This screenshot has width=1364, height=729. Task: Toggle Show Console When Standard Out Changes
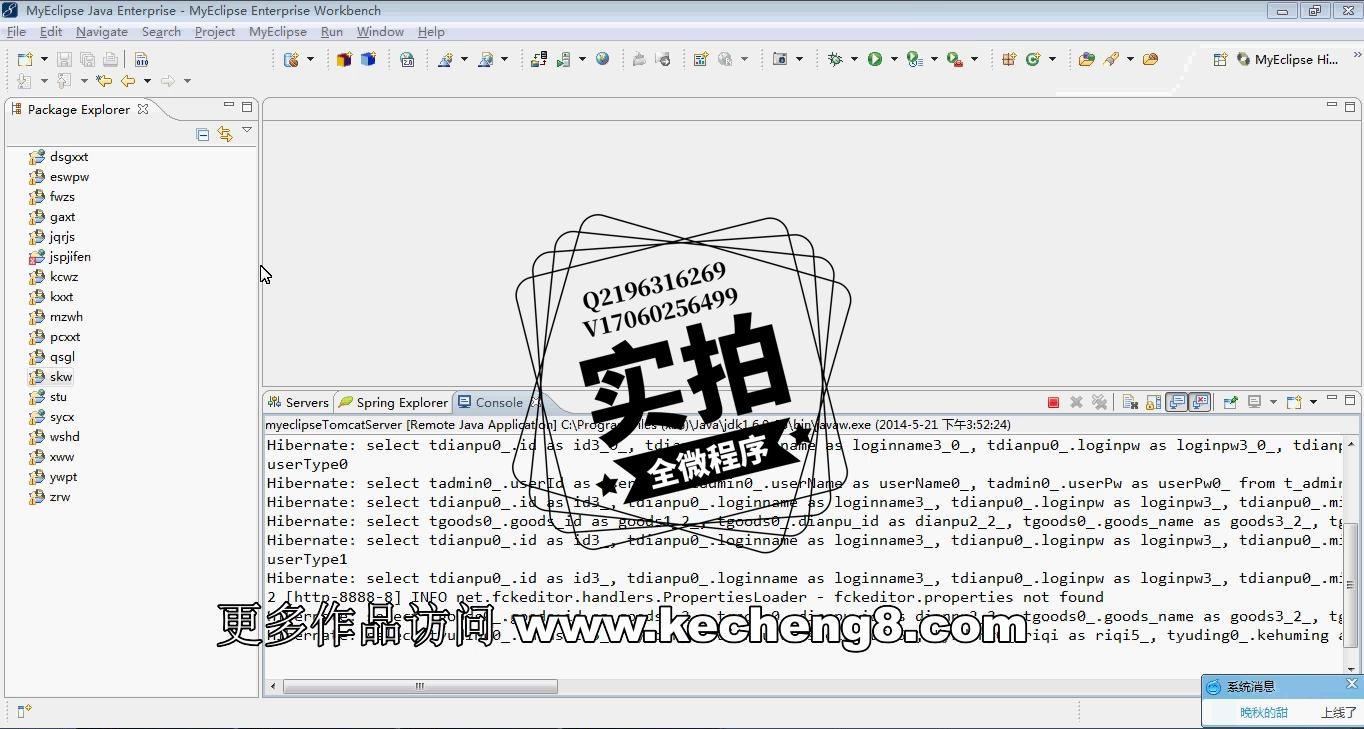1177,402
